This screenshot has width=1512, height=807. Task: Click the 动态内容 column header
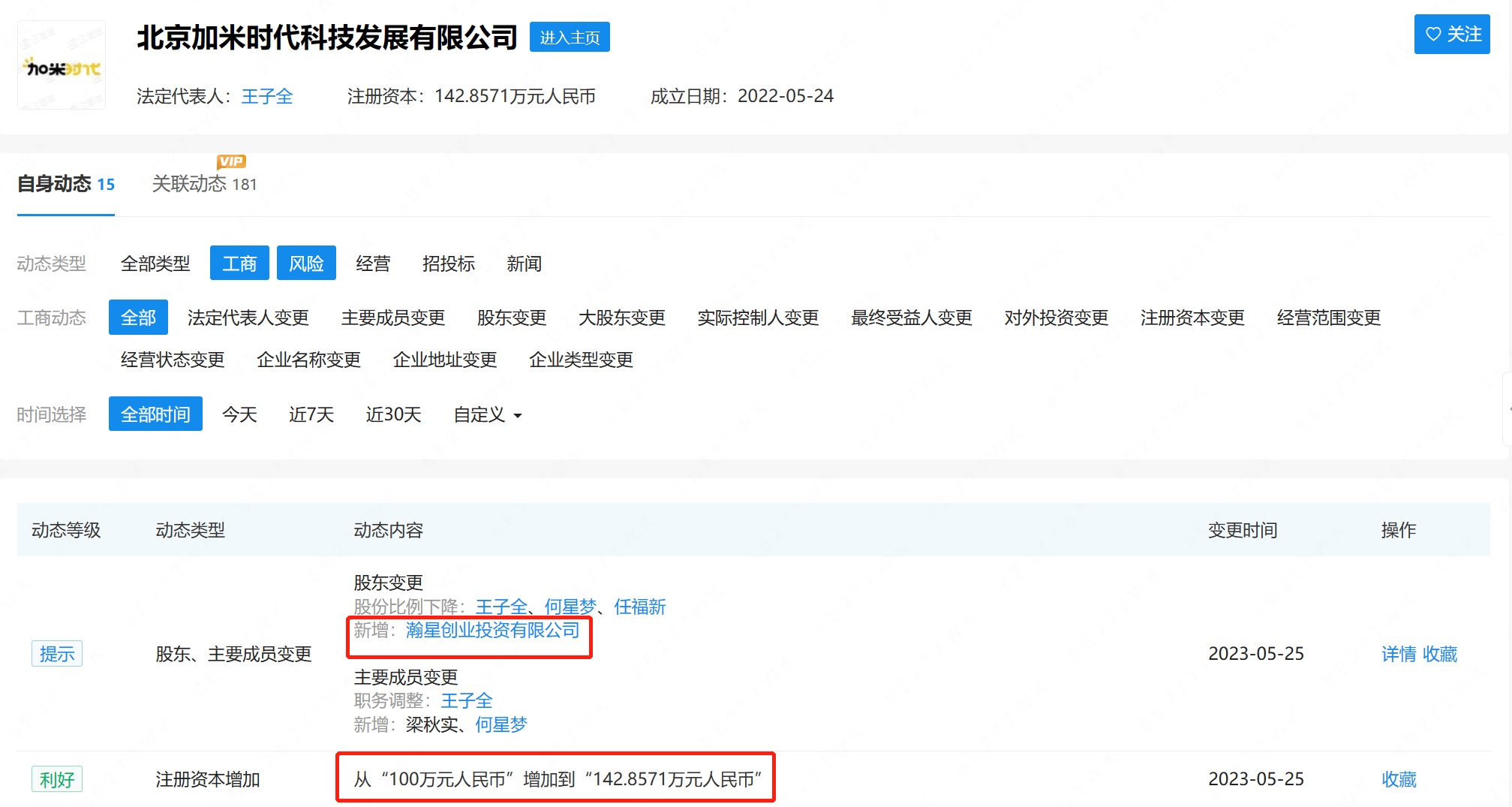[x=389, y=530]
